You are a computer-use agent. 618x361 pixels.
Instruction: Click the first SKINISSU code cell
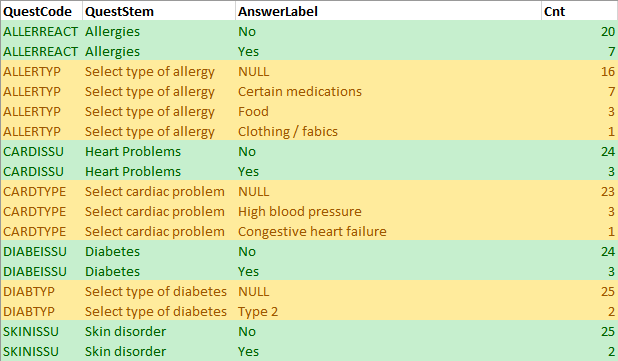[41, 331]
